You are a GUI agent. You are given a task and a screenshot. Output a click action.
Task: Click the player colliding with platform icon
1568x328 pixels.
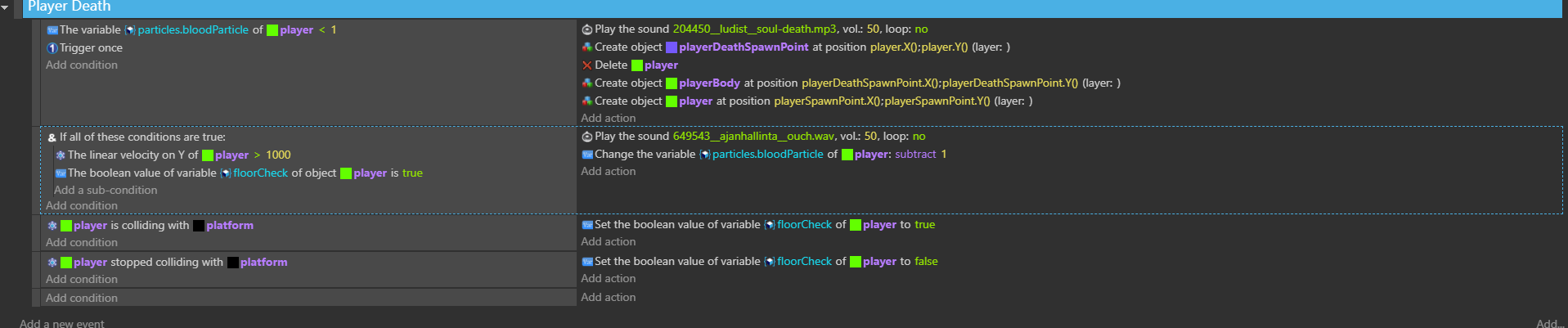point(52,226)
